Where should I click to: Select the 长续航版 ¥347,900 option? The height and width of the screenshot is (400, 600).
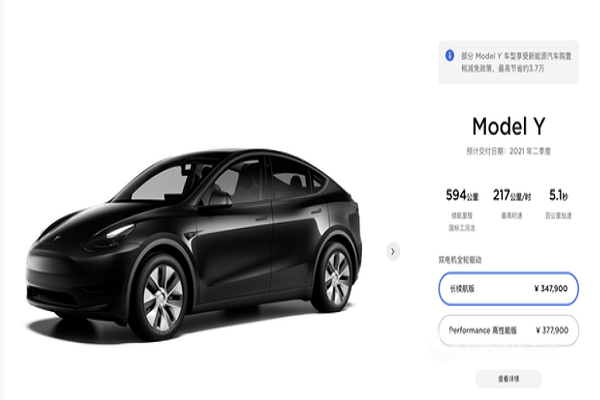pos(508,289)
